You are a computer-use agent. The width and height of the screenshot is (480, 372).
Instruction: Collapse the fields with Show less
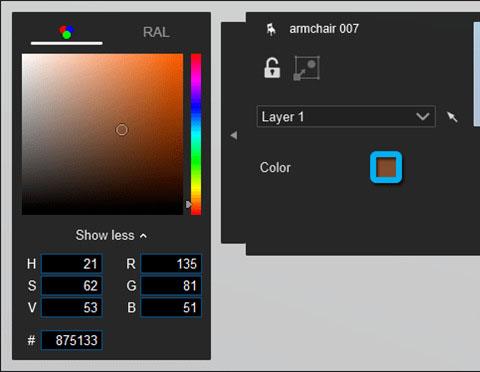tap(111, 235)
